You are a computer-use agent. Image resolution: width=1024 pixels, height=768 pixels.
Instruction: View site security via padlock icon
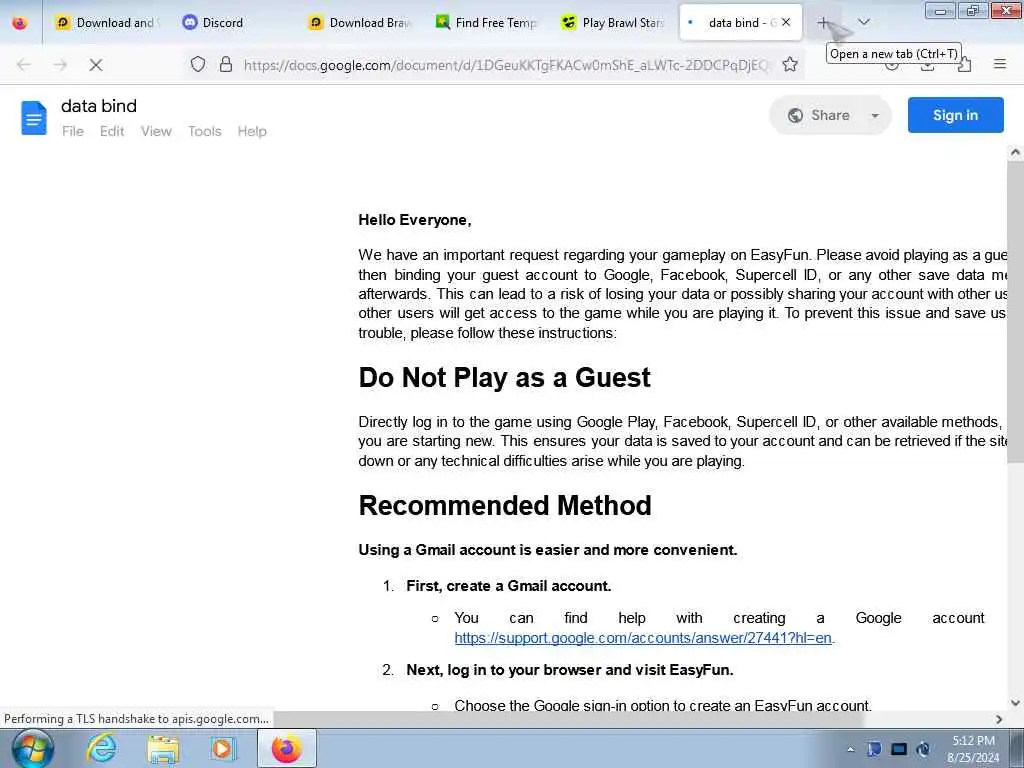pyautogui.click(x=226, y=64)
